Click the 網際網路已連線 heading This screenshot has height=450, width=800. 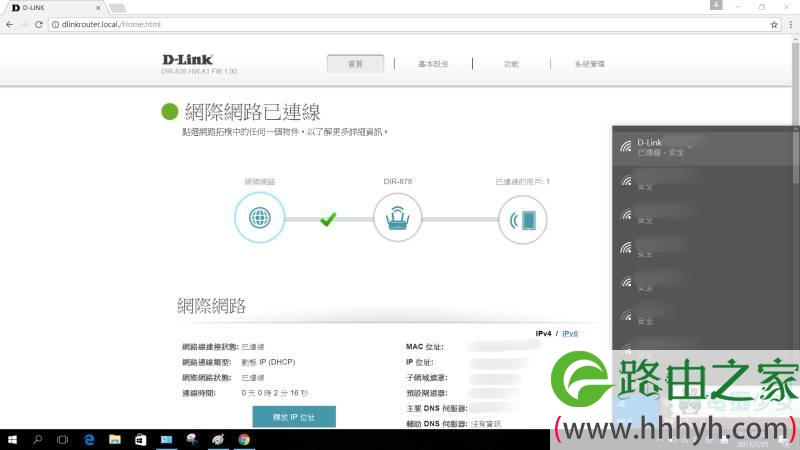(253, 112)
